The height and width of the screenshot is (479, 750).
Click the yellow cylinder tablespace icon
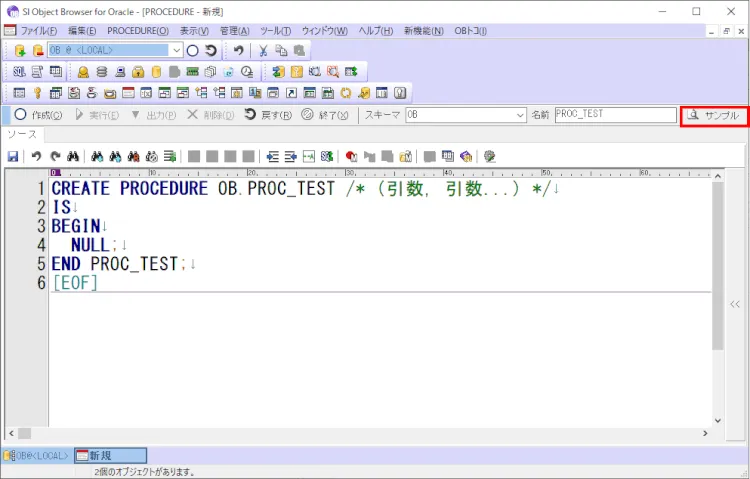click(156, 72)
